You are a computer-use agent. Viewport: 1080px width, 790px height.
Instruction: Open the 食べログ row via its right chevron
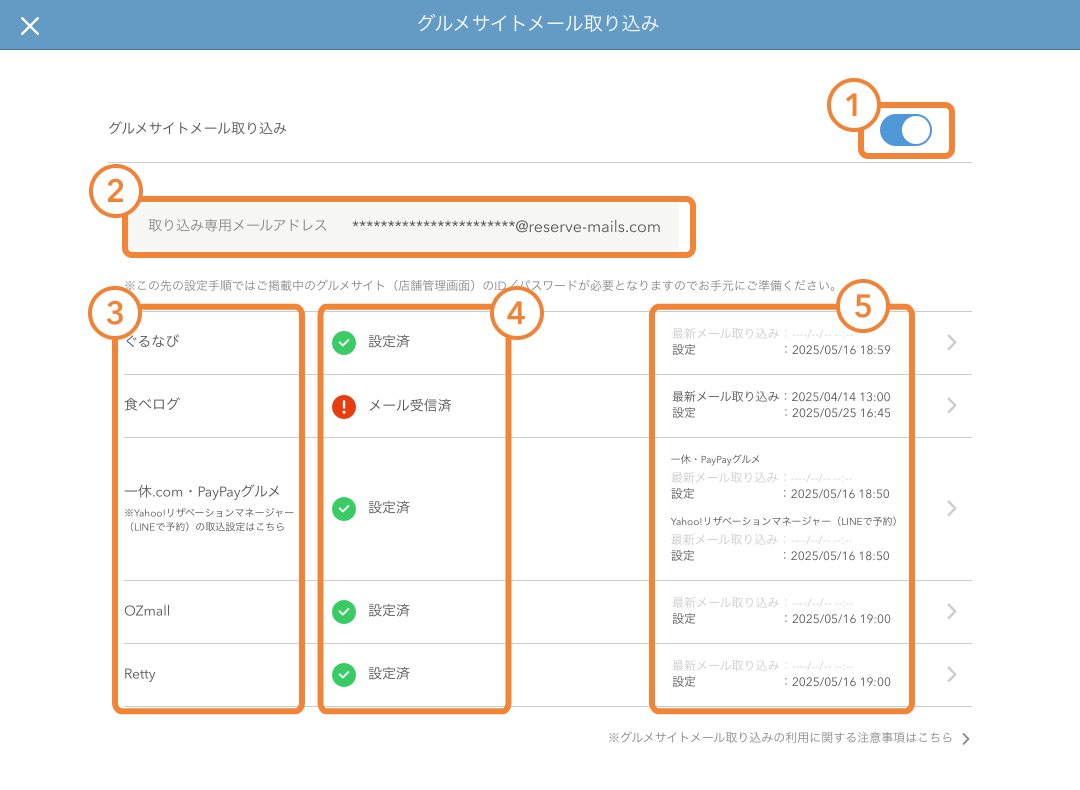point(951,406)
